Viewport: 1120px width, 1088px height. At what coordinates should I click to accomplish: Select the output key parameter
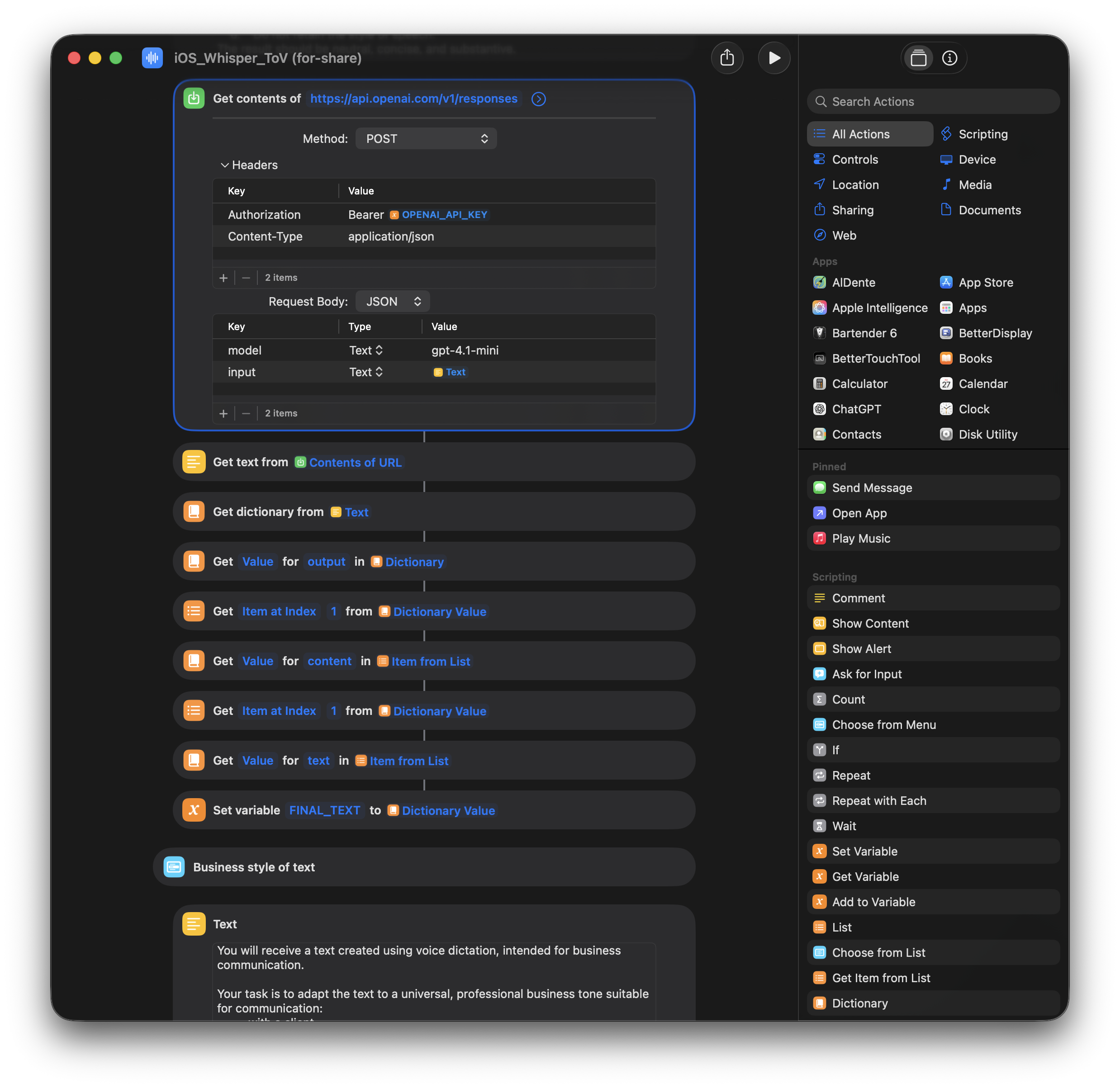327,562
